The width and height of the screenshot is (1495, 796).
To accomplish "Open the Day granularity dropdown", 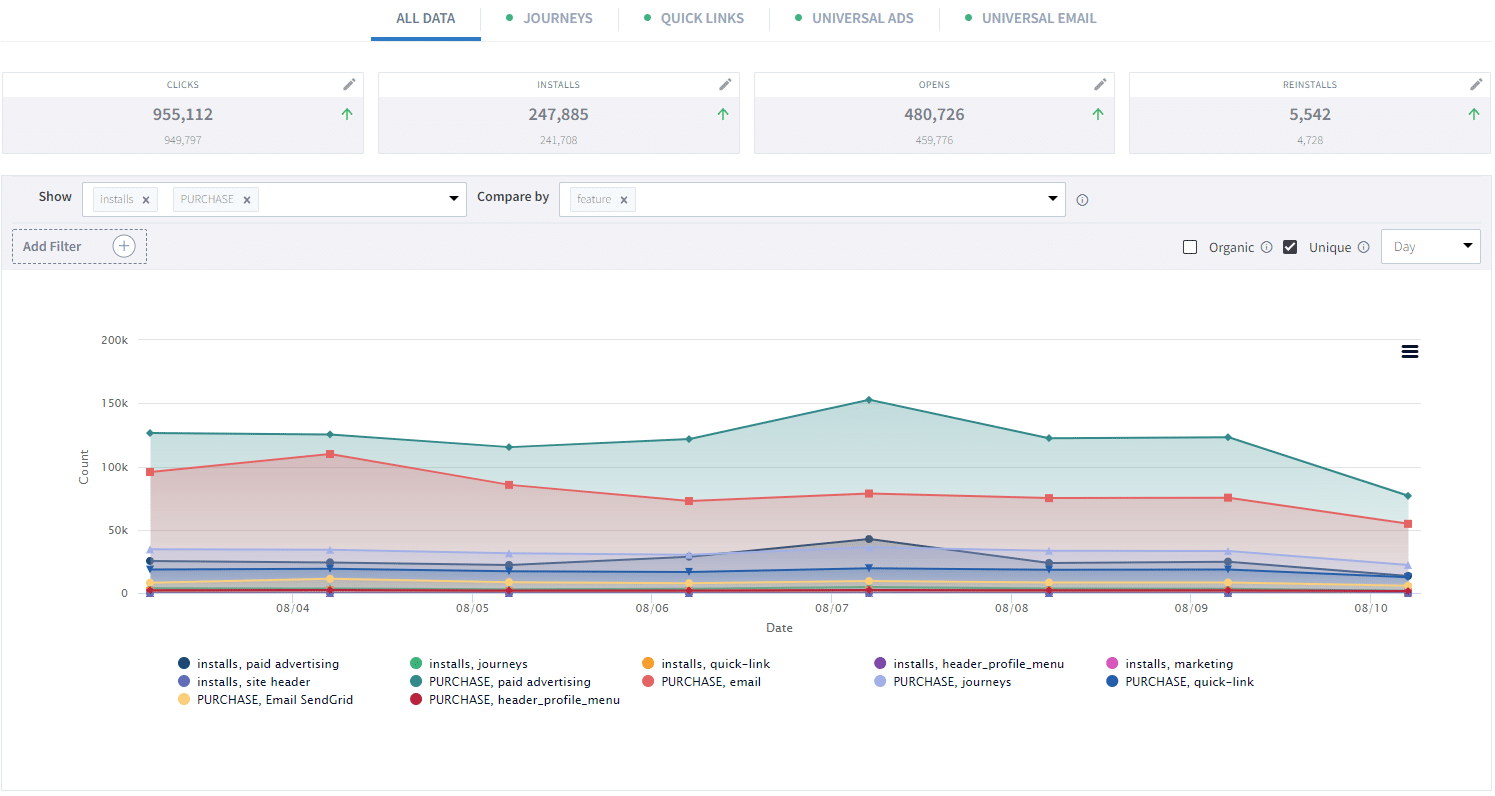I will 1430,246.
